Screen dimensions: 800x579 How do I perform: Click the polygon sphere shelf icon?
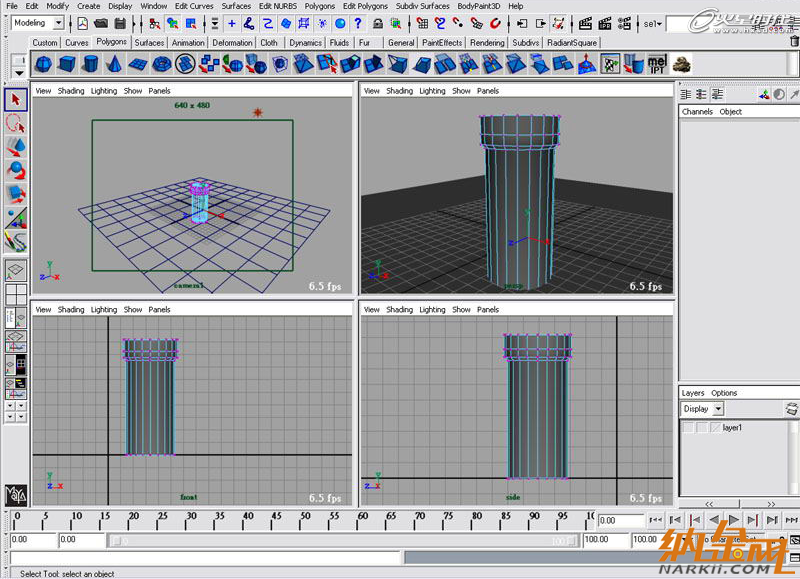click(43, 64)
